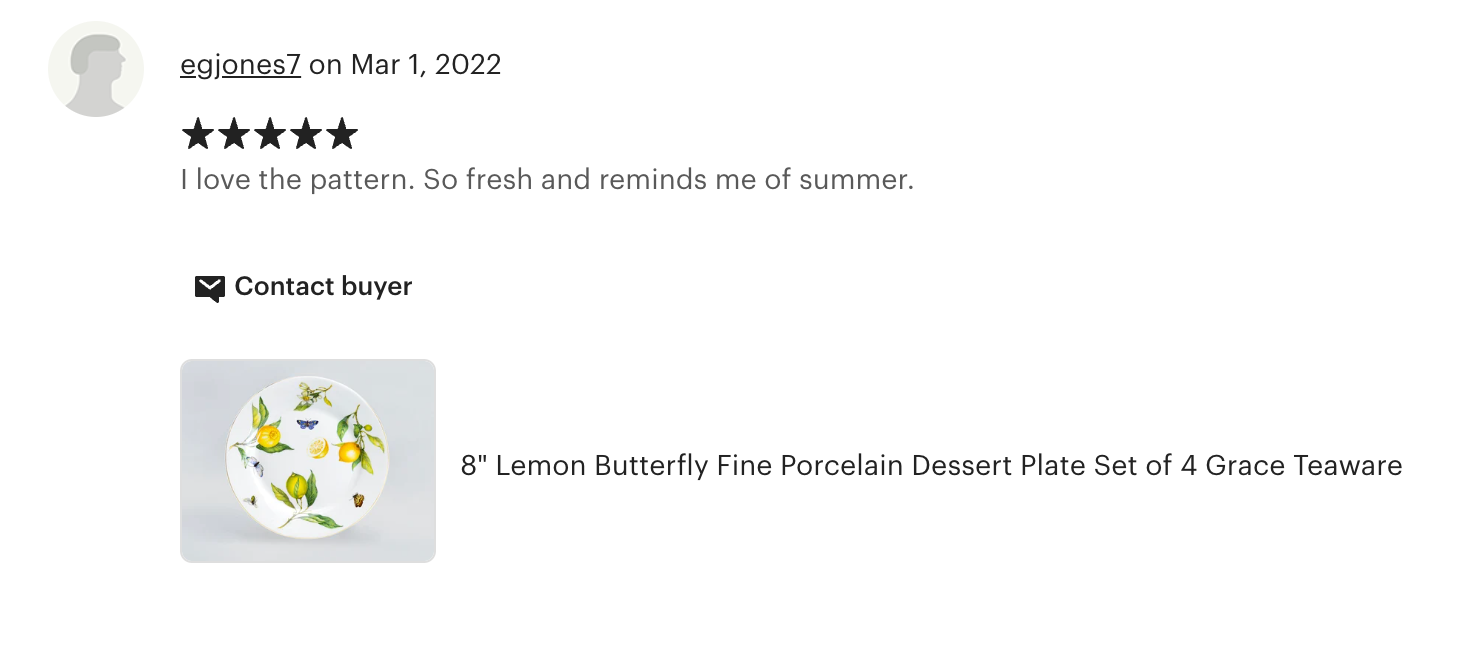Click the review text about the pattern
The height and width of the screenshot is (660, 1474).
[x=547, y=180]
